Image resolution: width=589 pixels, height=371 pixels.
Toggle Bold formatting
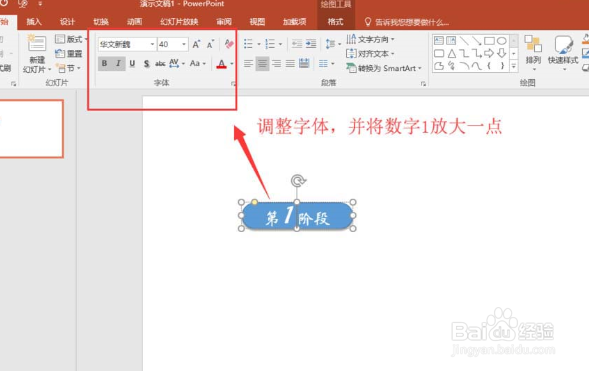pyautogui.click(x=104, y=63)
